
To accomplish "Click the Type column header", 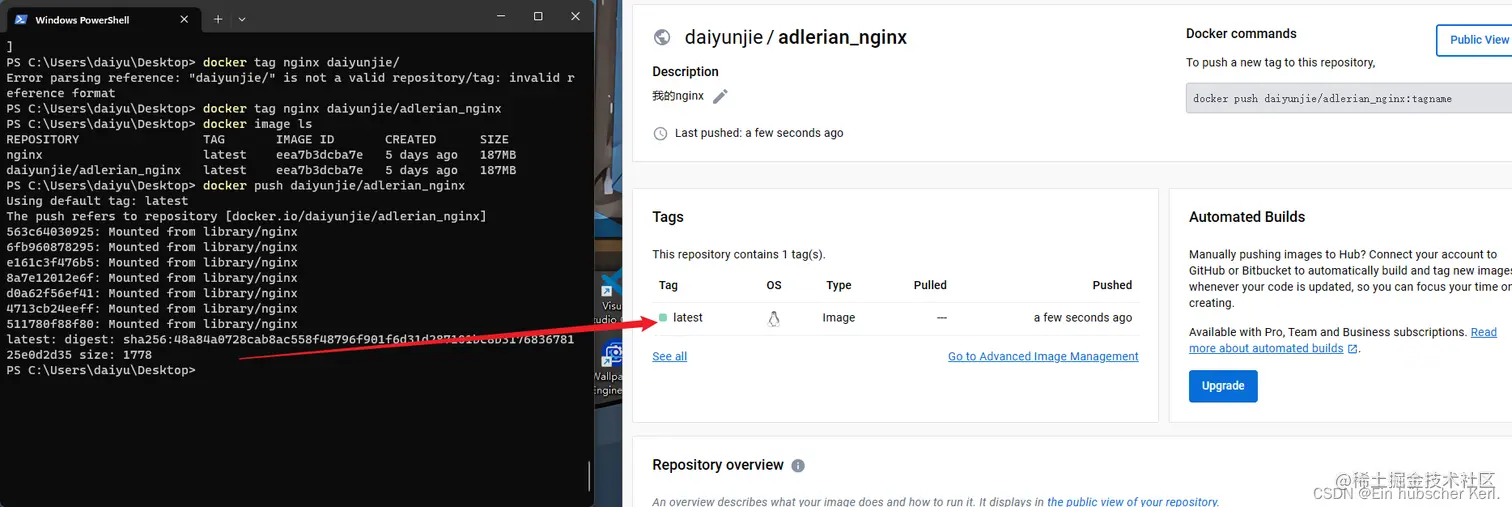I will click(x=839, y=285).
